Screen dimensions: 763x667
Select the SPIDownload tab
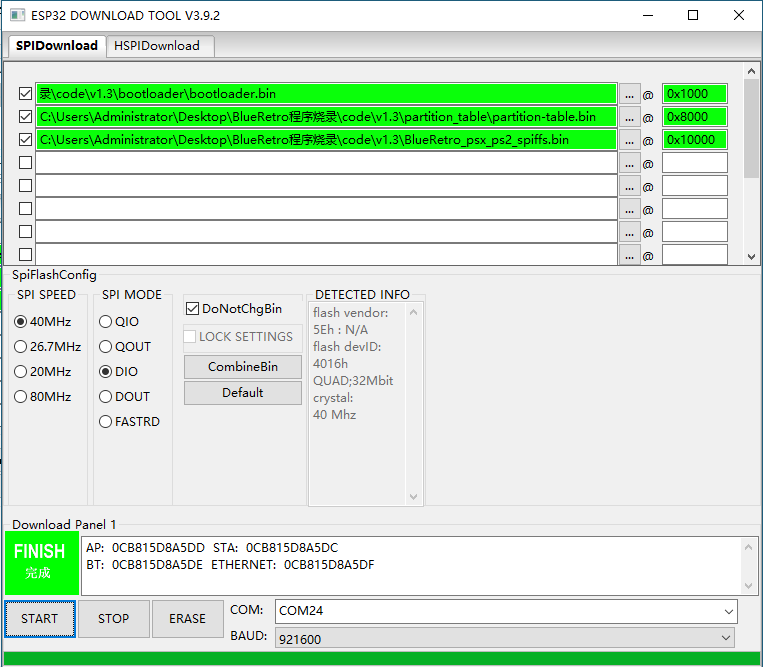coord(57,46)
